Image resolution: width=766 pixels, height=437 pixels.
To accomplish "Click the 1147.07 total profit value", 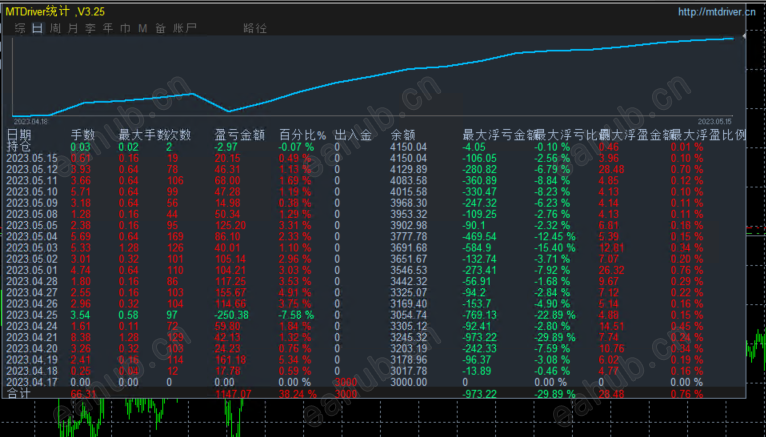I will tap(233, 394).
